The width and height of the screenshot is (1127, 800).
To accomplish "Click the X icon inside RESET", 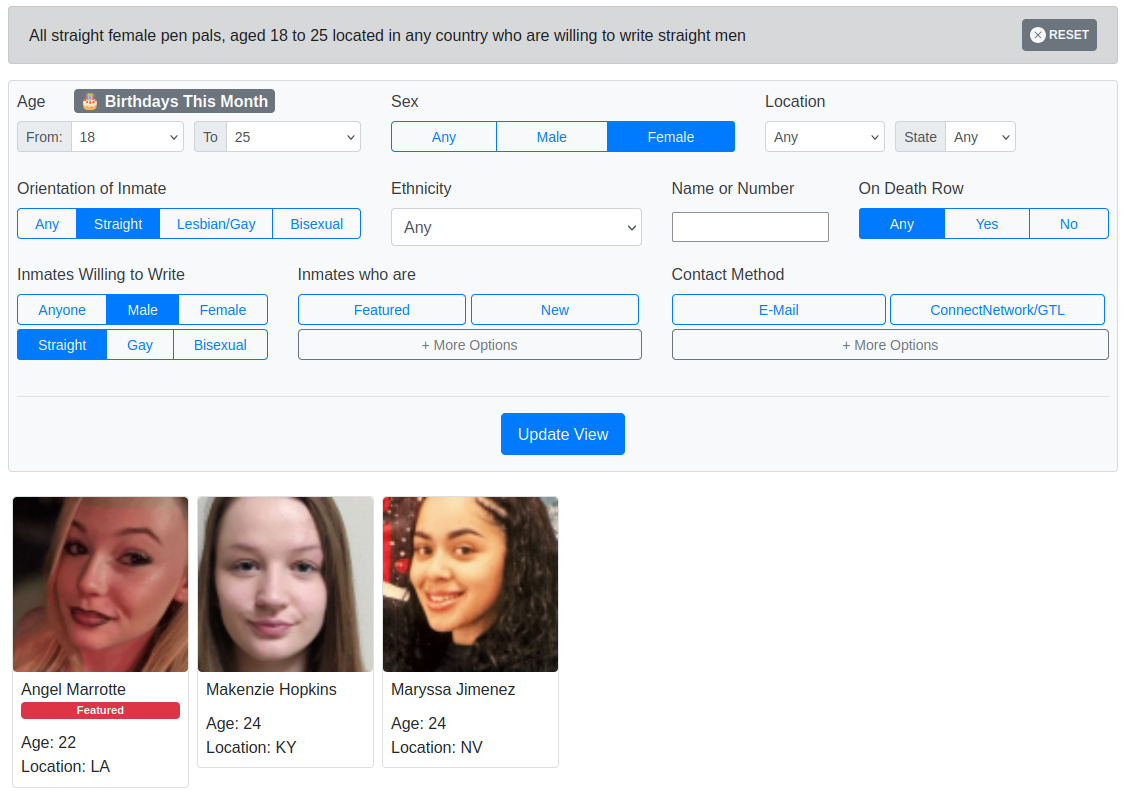I will 1037,35.
